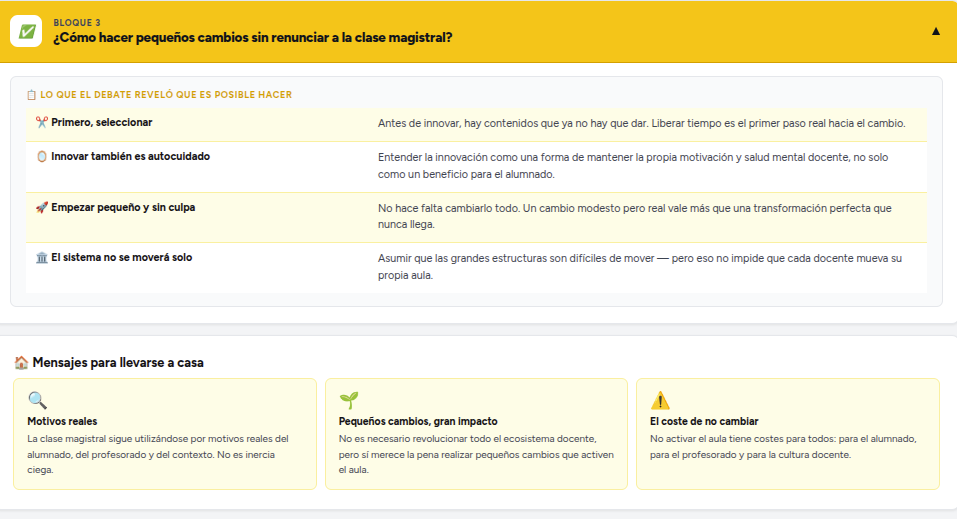
Task: Click the Bloque 3 header question title
Action: (252, 38)
